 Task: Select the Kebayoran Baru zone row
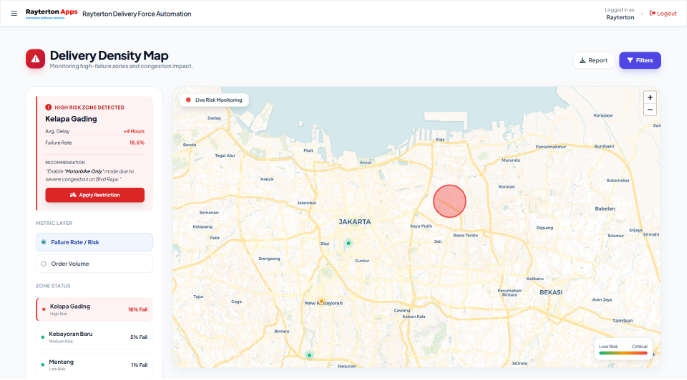pyautogui.click(x=94, y=337)
